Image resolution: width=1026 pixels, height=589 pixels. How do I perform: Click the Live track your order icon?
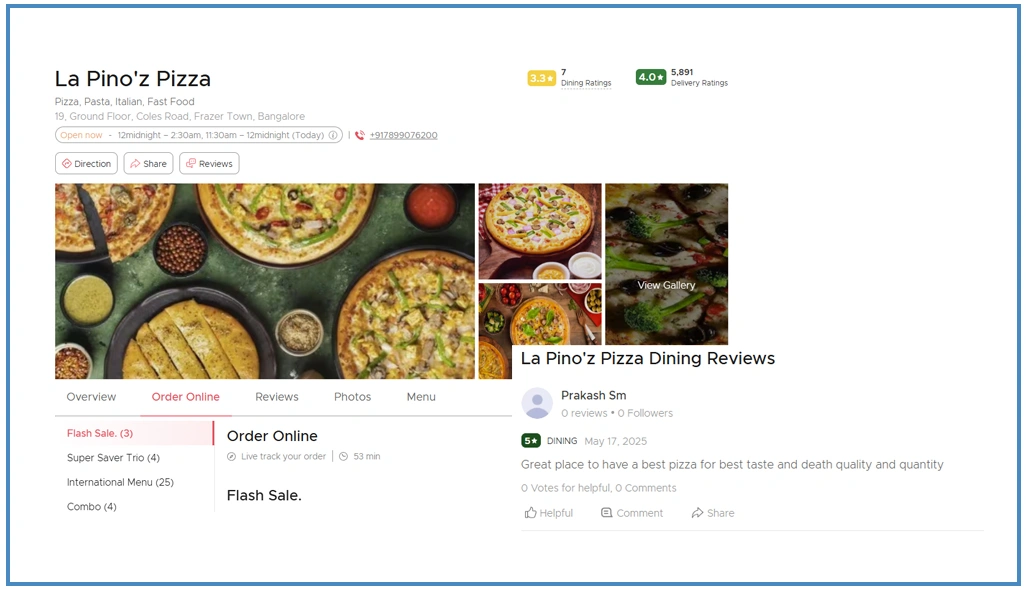(232, 457)
